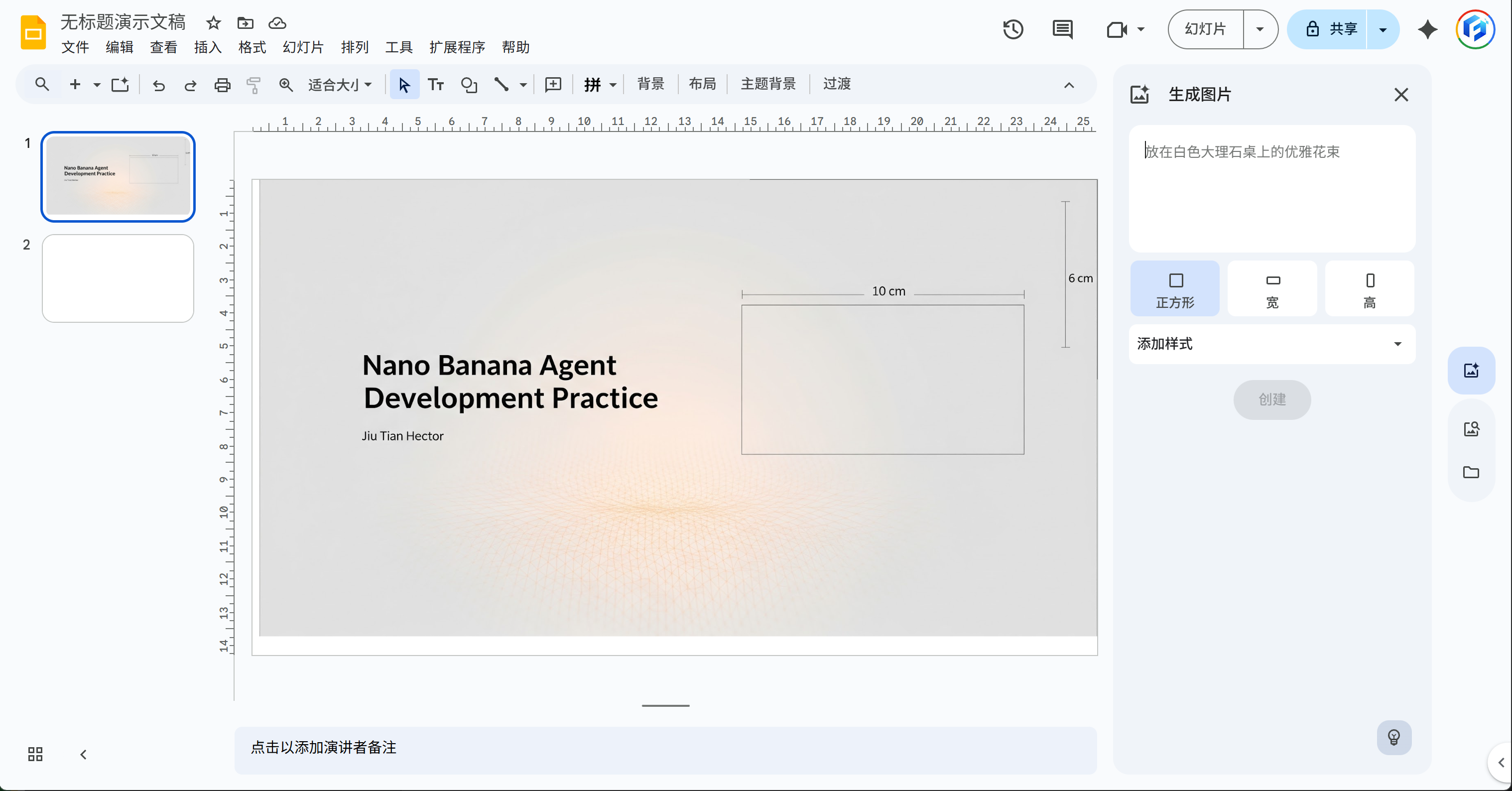Open the 幻灯片 menu
The image size is (1512, 791).
tap(303, 47)
